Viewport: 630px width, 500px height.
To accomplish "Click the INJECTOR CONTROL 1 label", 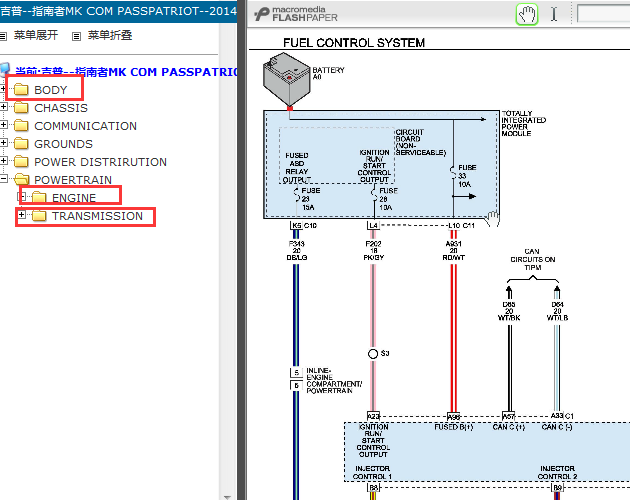I will point(372,473).
